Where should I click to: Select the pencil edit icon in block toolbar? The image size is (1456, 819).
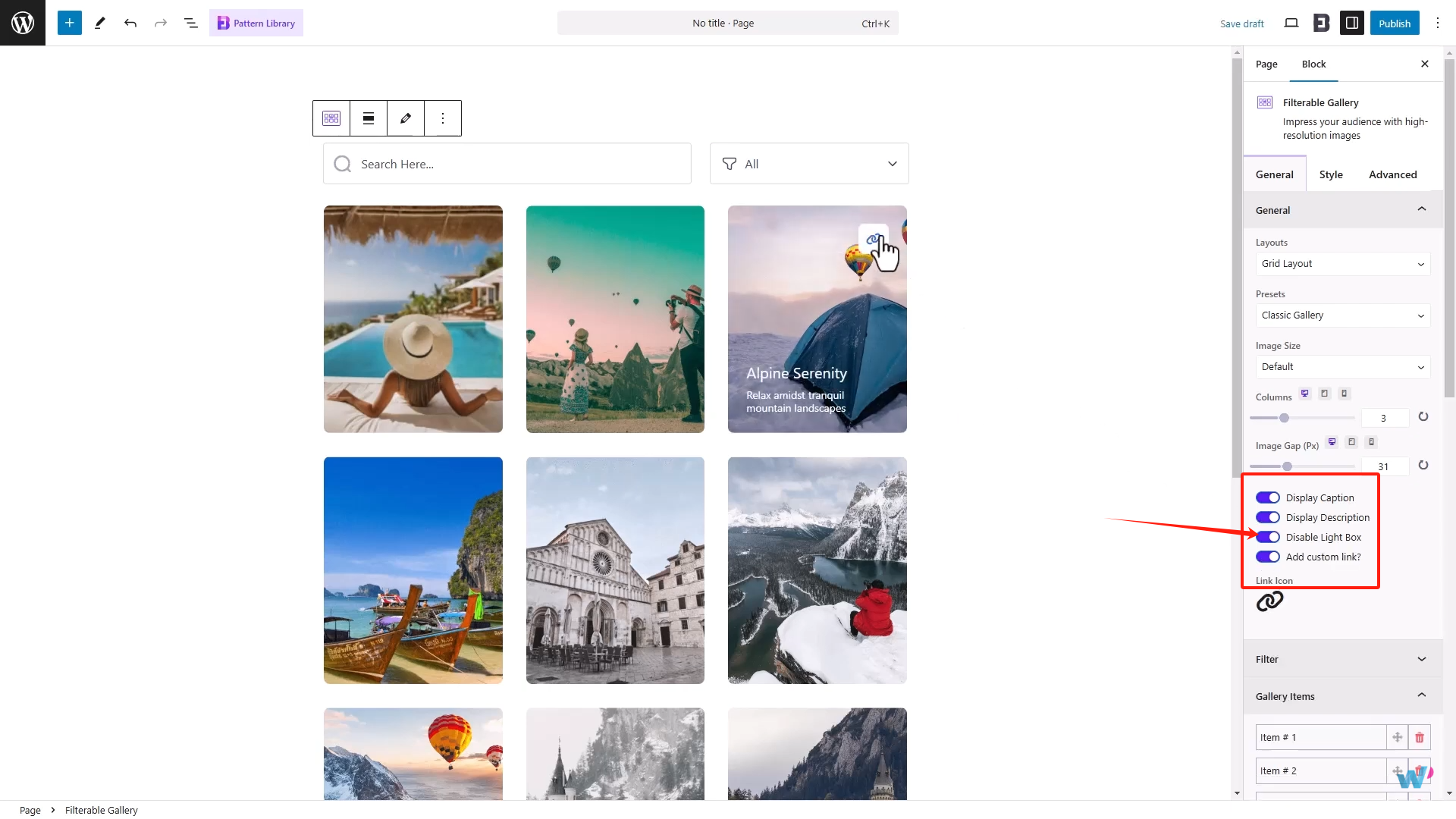405,118
